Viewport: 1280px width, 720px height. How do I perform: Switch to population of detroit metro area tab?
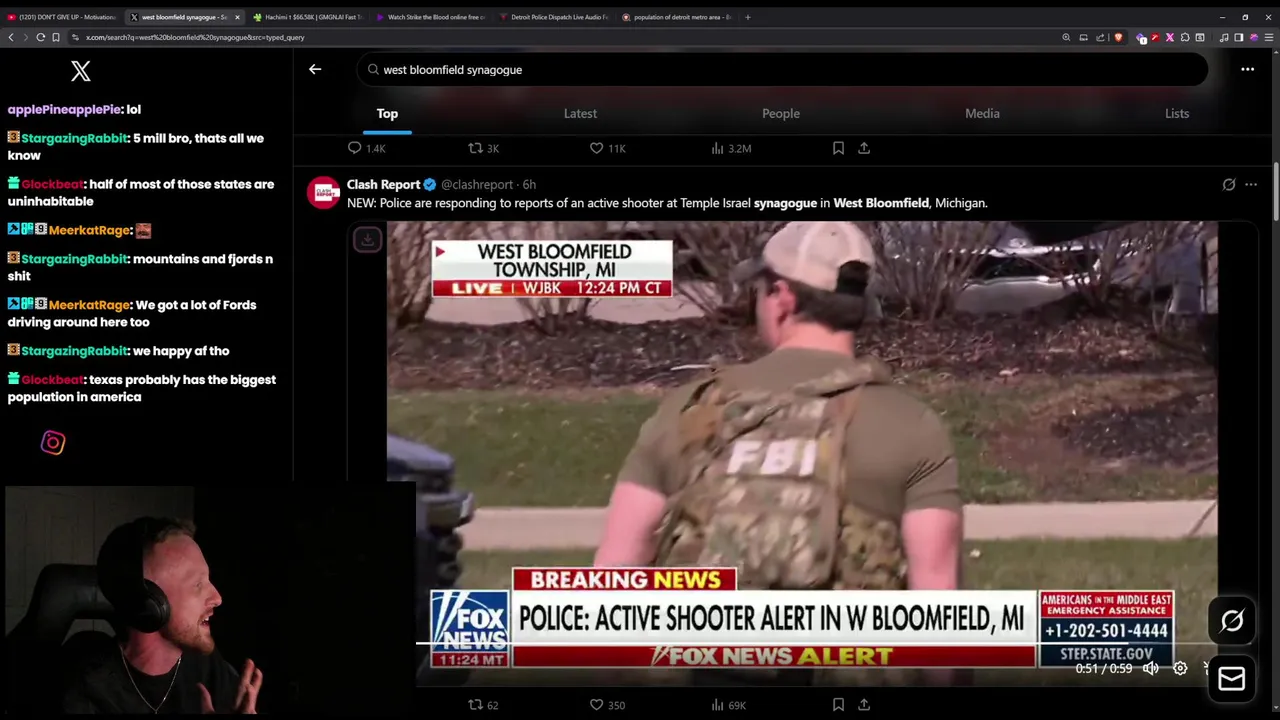(x=677, y=17)
